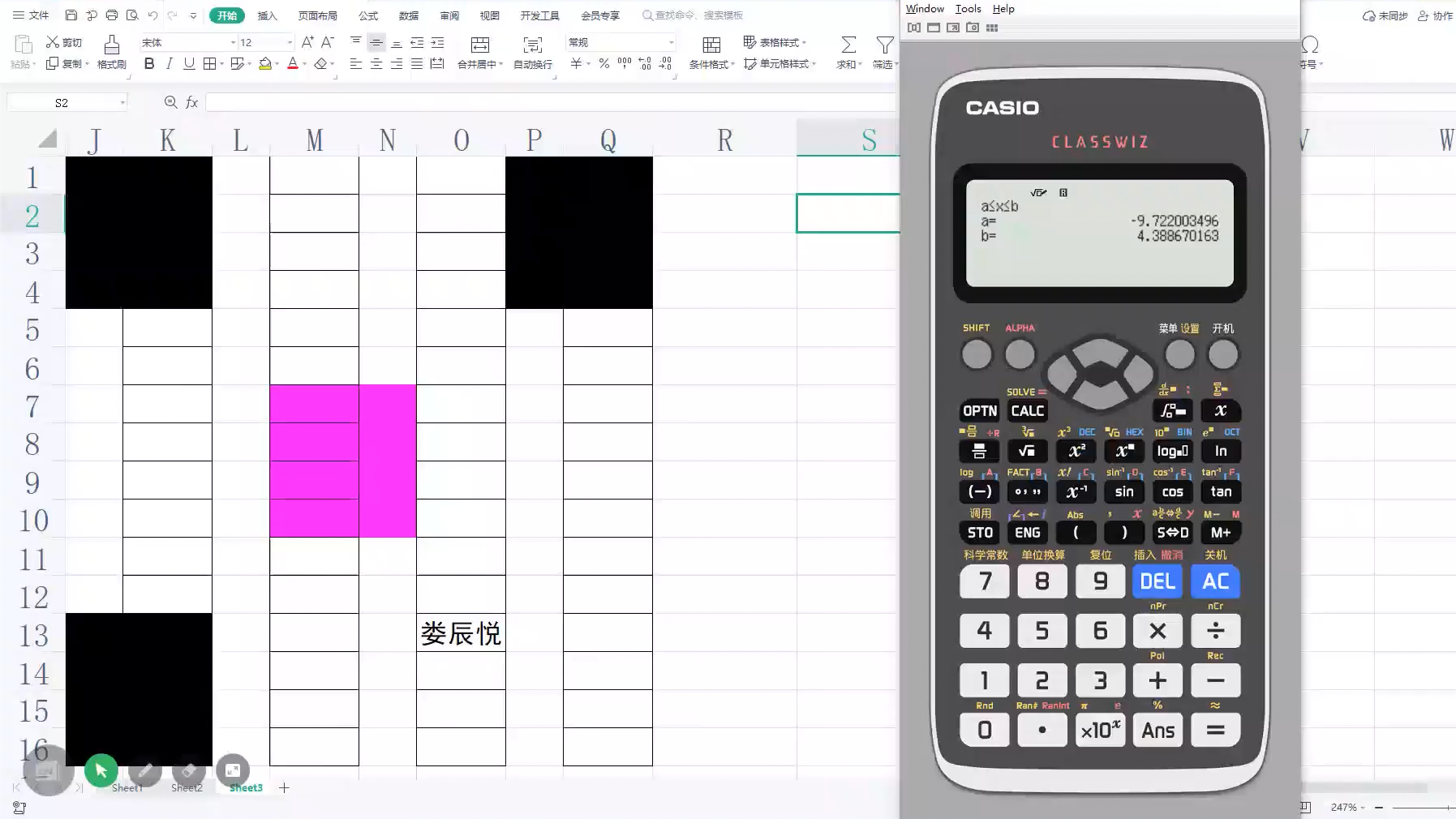Click the increase decimal places icon
1456x819 pixels.
pos(645,63)
